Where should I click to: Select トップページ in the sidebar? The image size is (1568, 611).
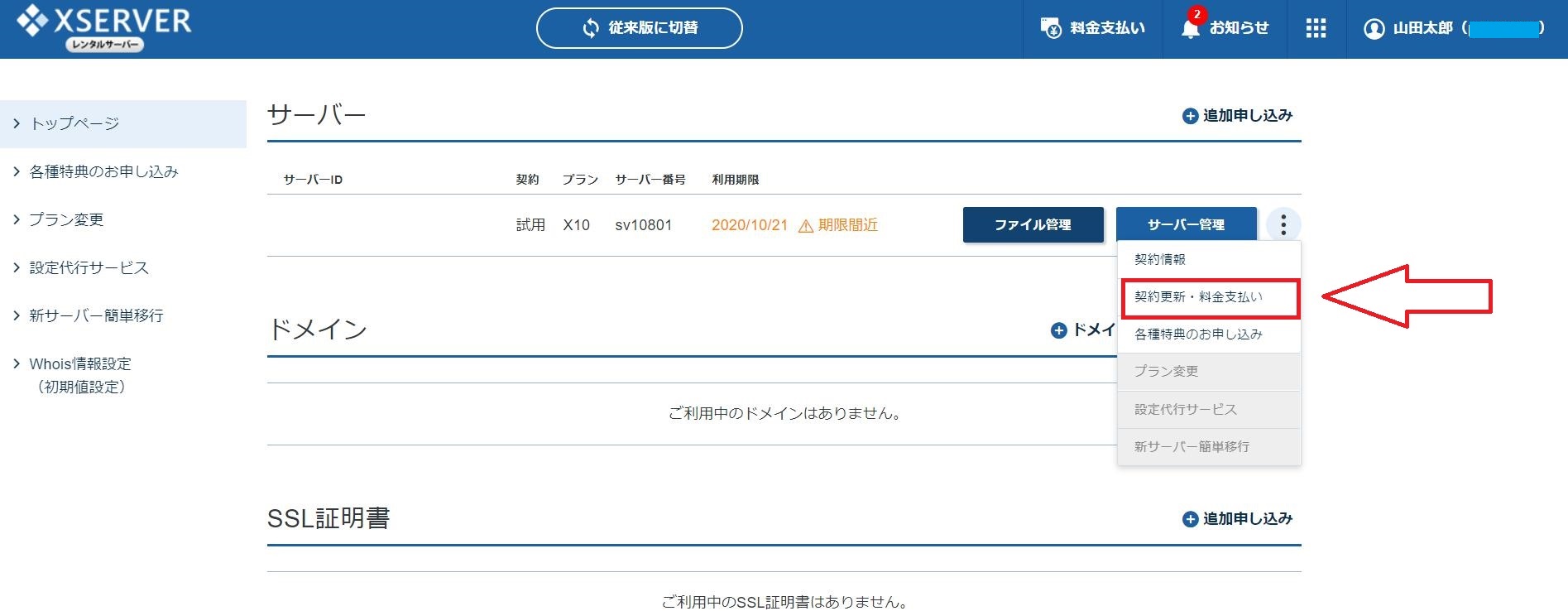pyautogui.click(x=123, y=124)
